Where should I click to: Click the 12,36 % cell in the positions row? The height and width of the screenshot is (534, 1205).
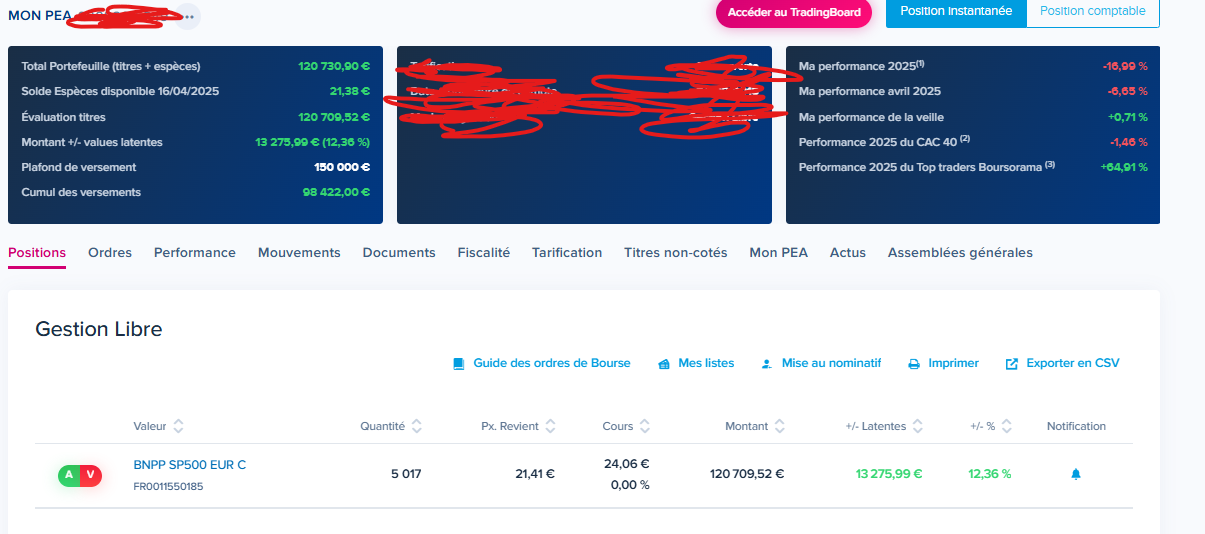click(x=990, y=474)
